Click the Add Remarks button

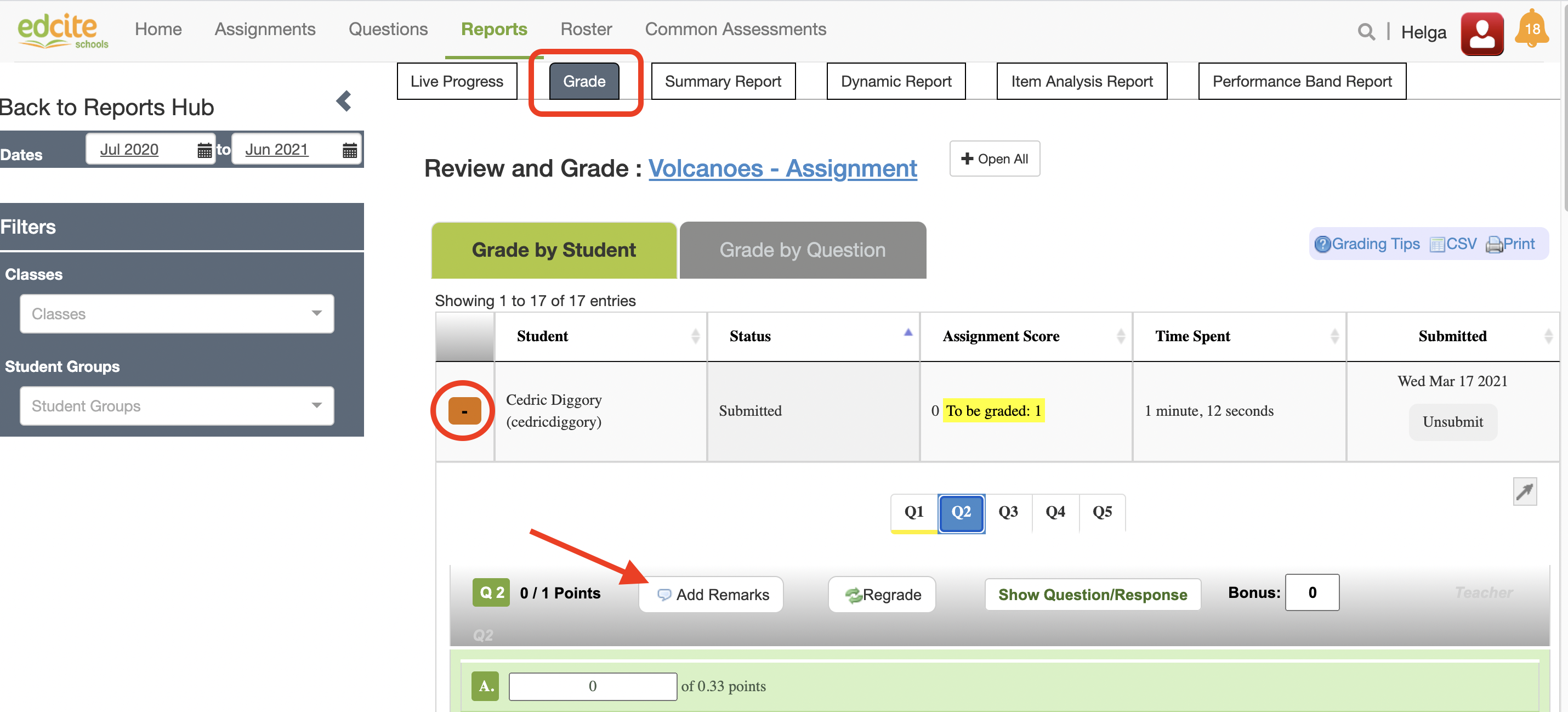pyautogui.click(x=711, y=595)
